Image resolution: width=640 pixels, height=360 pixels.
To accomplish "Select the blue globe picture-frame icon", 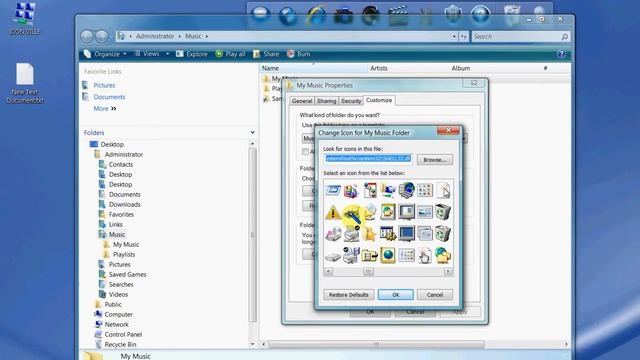I will [x=388, y=256].
